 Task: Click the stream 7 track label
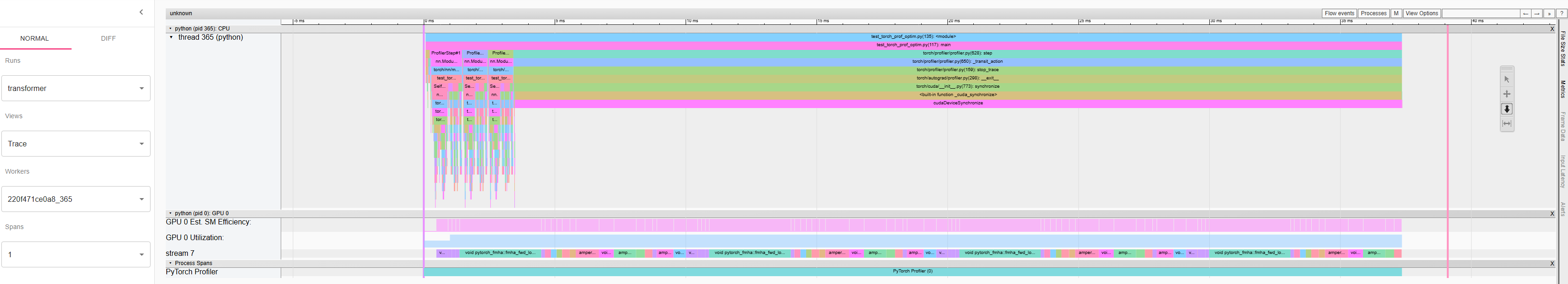tap(180, 254)
